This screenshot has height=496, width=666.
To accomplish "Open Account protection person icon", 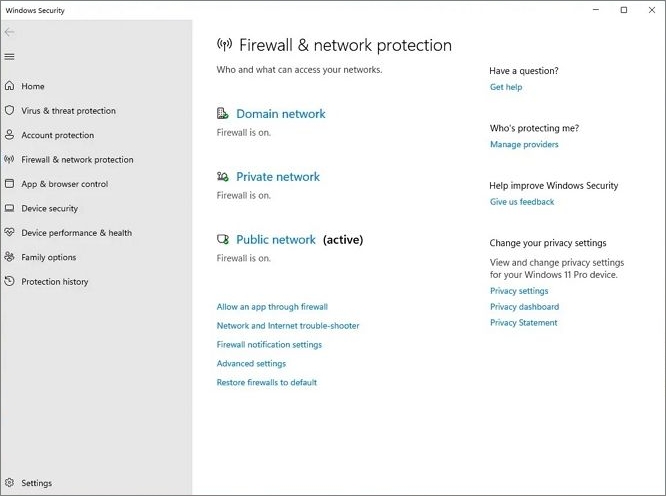I will coord(10,136).
